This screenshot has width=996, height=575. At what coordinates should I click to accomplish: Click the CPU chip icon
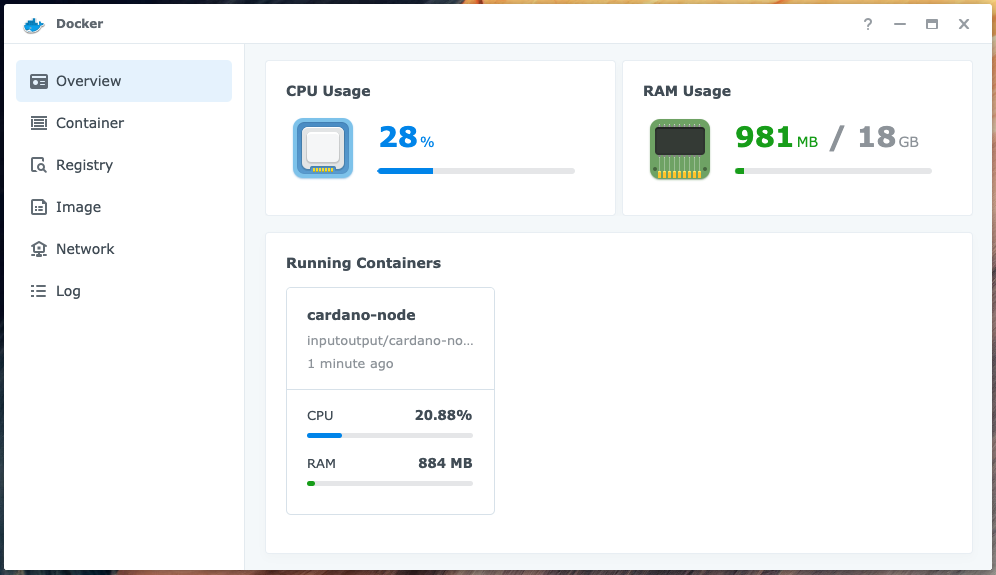[323, 148]
